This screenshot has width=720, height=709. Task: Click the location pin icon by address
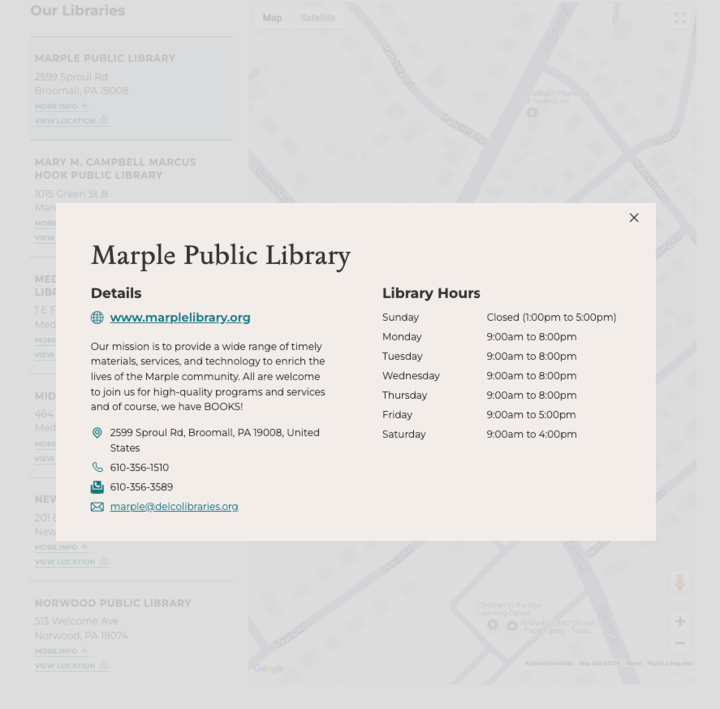pyautogui.click(x=97, y=433)
